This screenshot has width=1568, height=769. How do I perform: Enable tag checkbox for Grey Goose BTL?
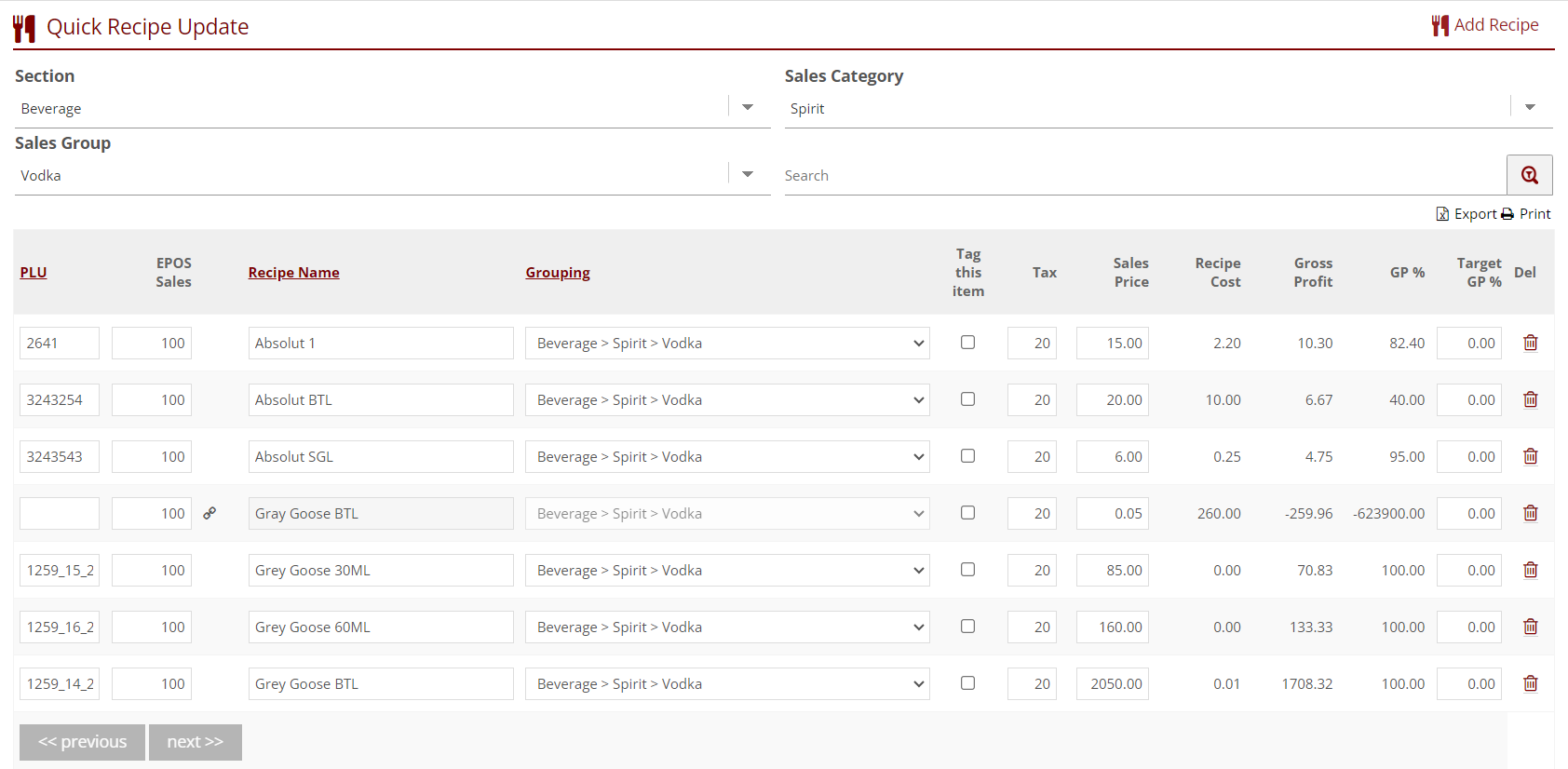[967, 683]
